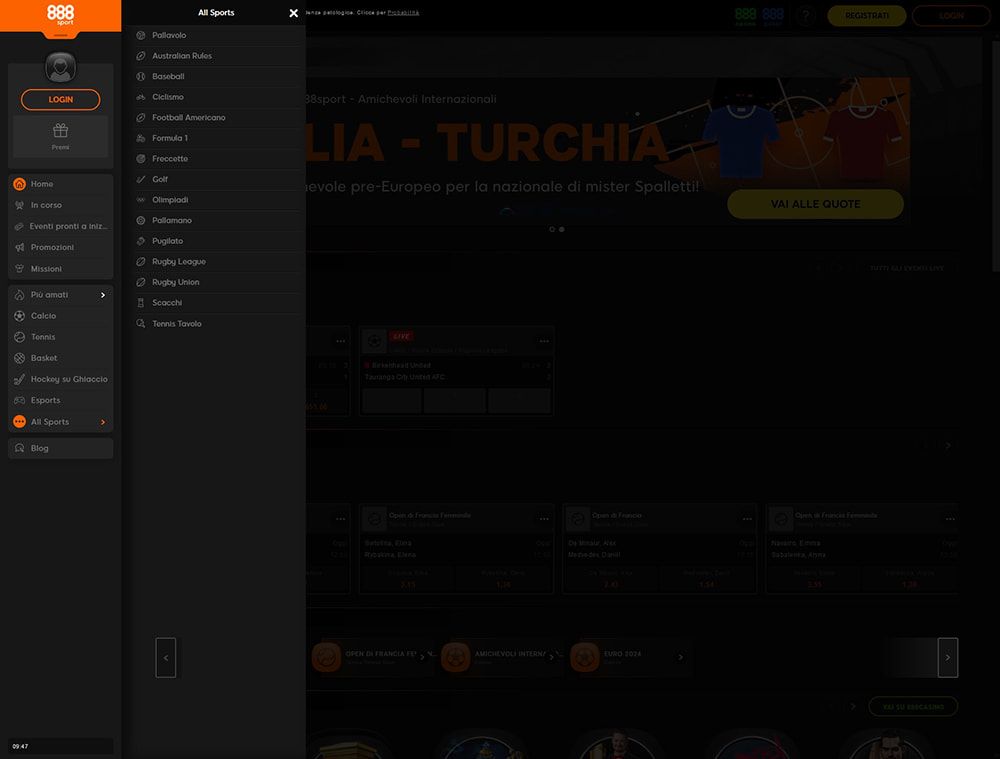
Task: Click the Home icon in sidebar
Action: coord(19,184)
